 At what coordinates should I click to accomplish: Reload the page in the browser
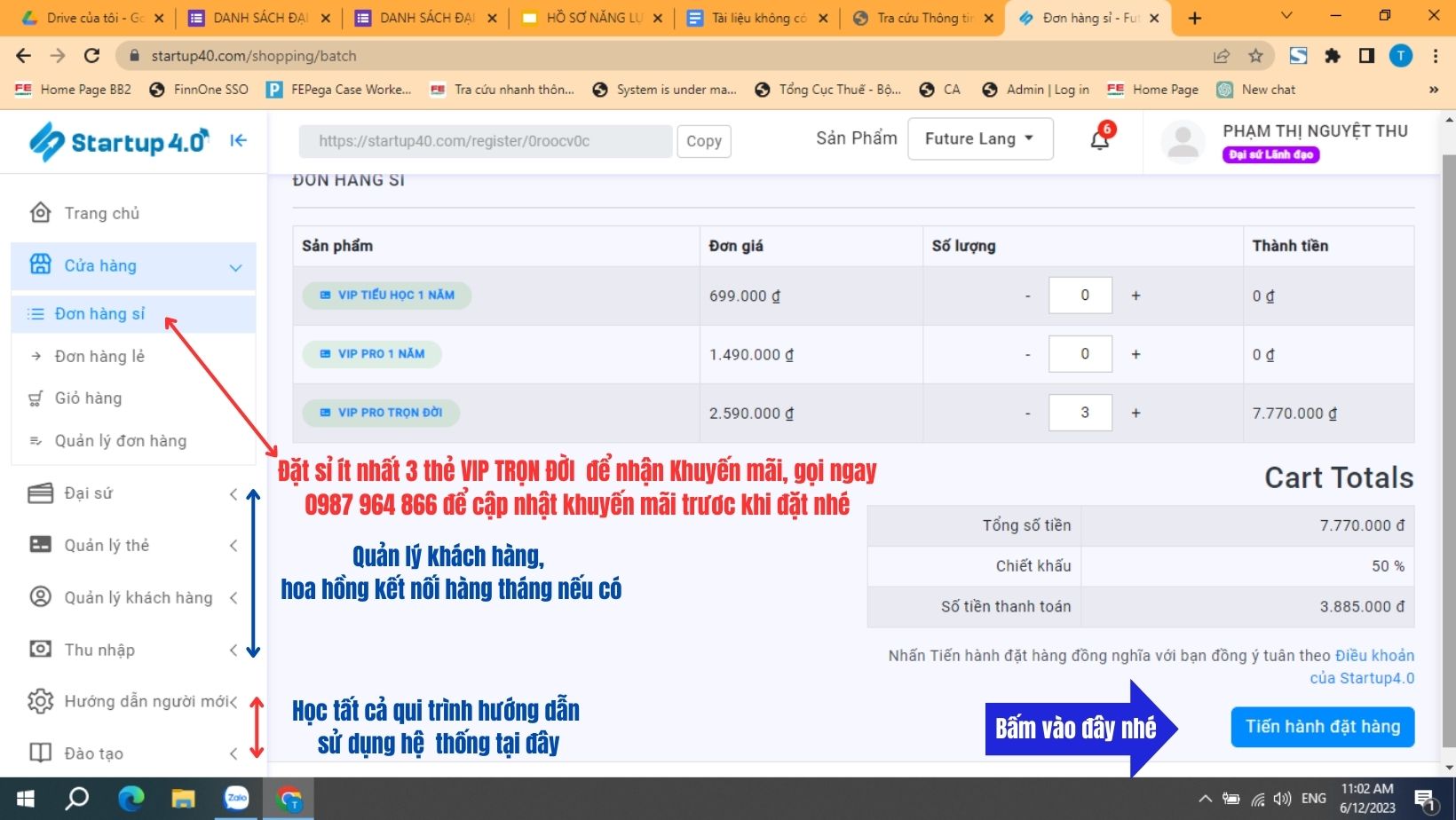(91, 56)
